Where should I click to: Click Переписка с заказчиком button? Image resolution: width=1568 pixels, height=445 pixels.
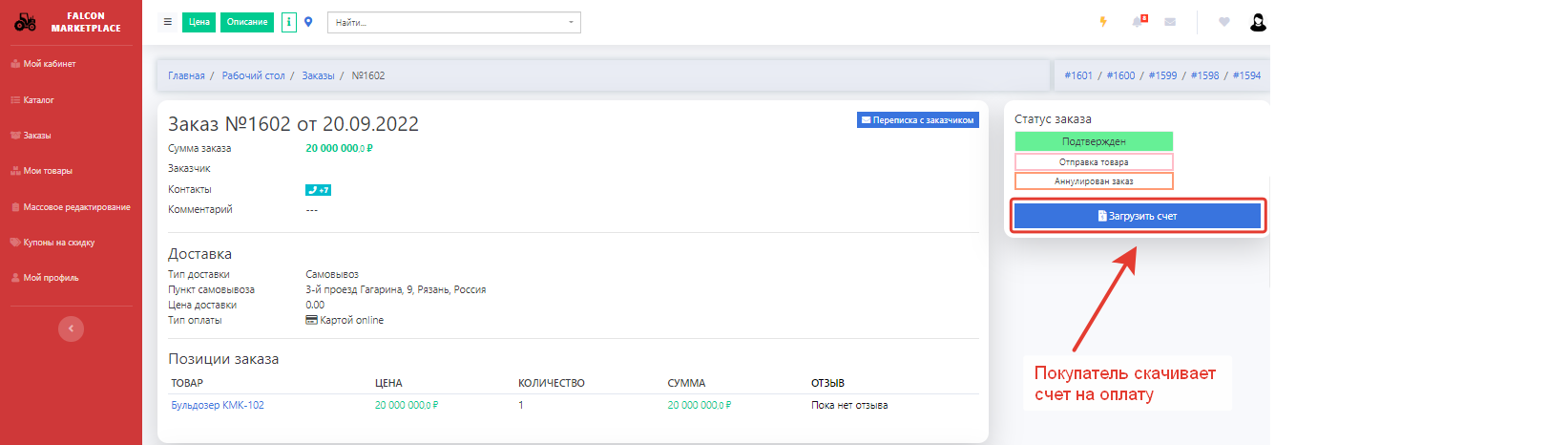(917, 120)
